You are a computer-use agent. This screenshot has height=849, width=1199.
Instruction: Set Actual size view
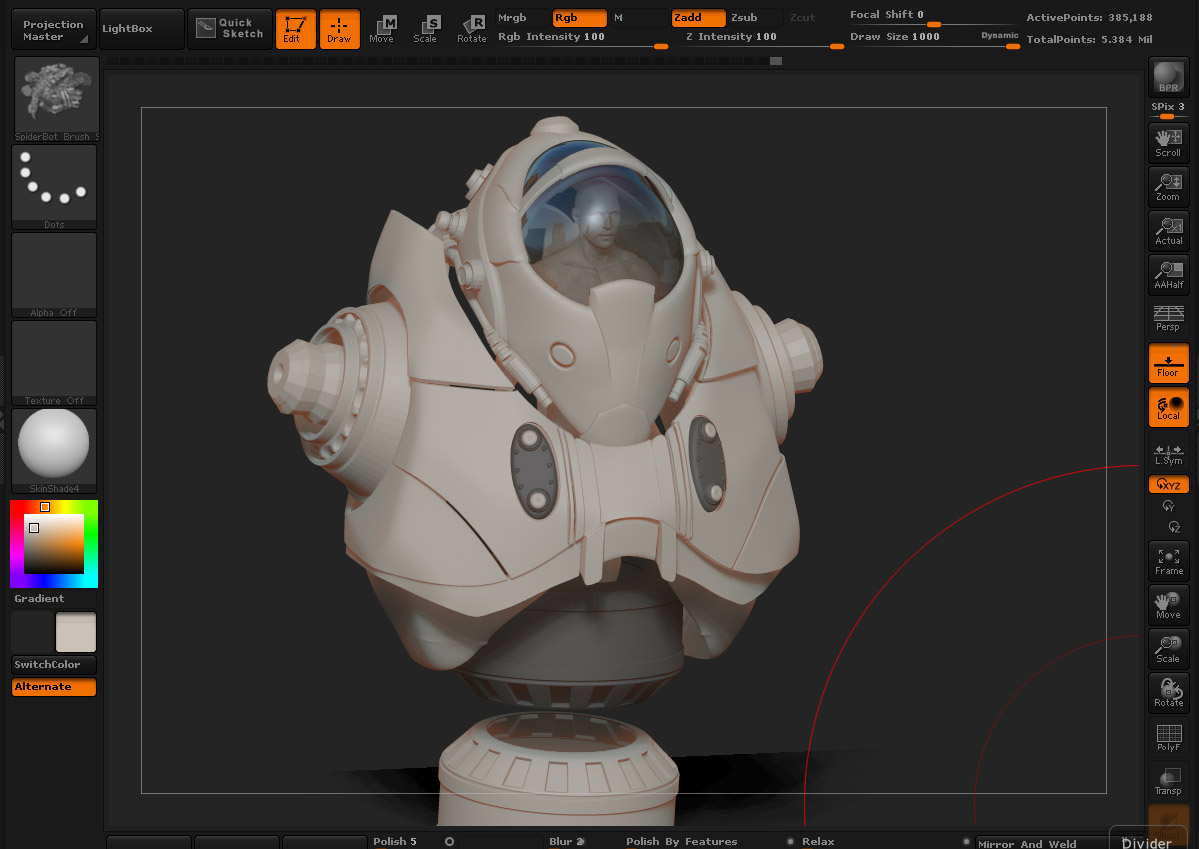point(1168,230)
